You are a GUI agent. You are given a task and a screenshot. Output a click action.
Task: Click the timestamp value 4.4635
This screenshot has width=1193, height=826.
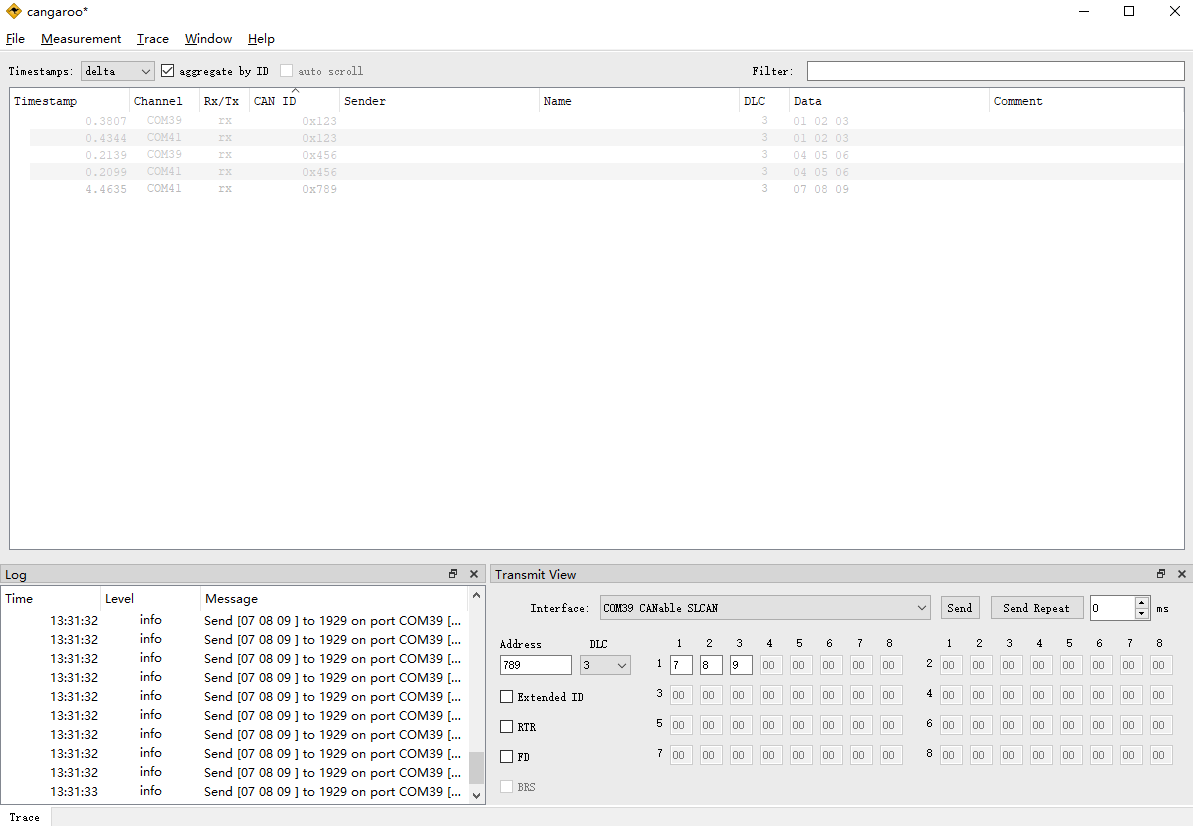pos(106,189)
